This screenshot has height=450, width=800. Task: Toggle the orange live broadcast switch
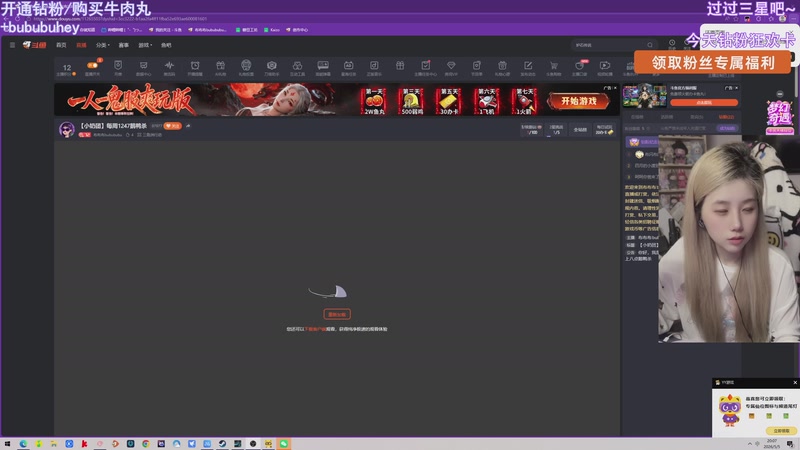click(92, 65)
